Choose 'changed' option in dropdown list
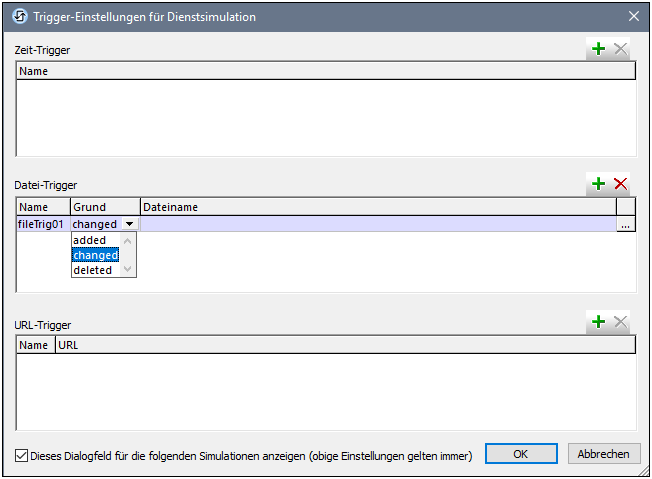652x479 pixels. pos(95,255)
